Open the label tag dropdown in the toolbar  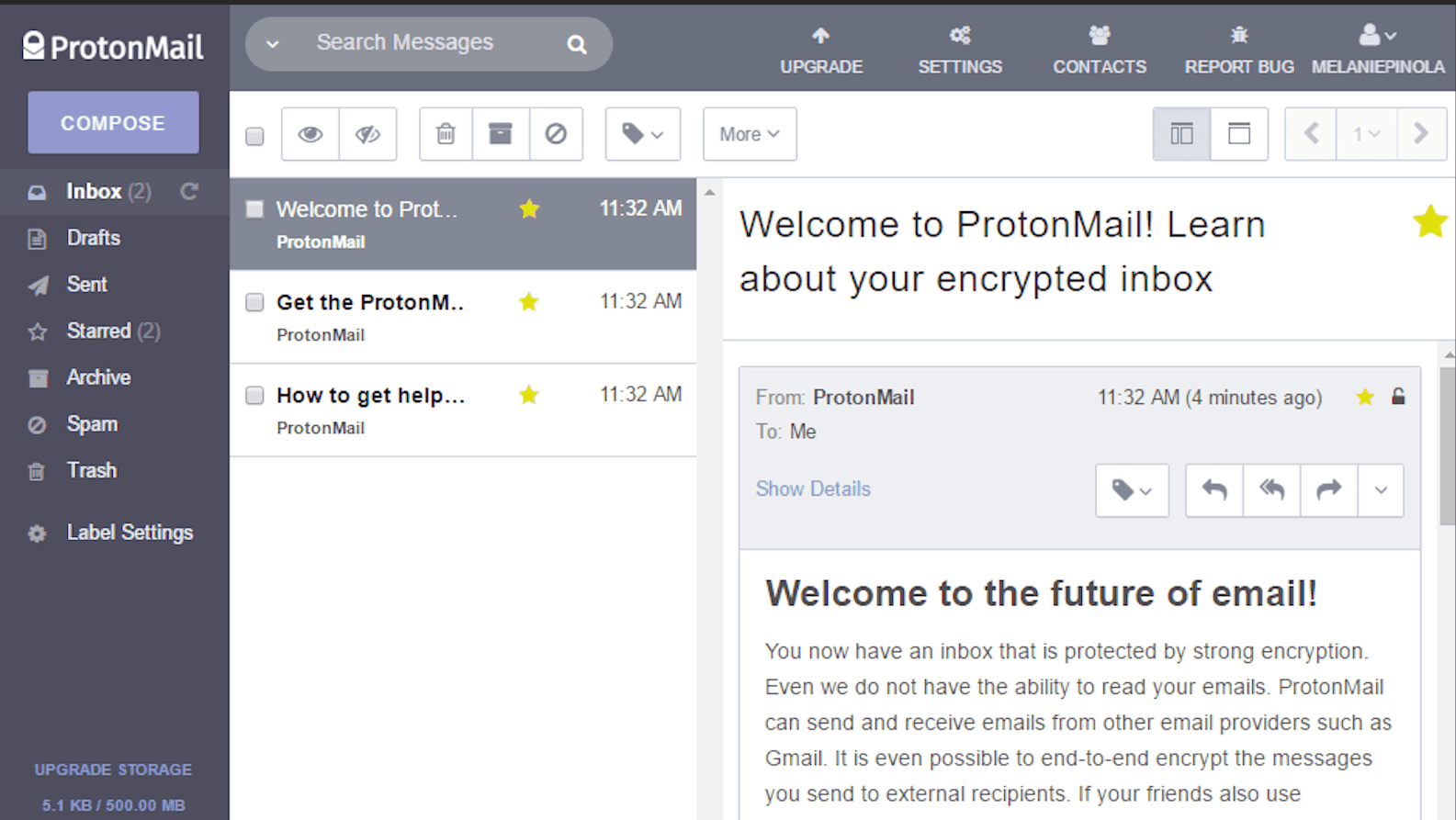click(643, 134)
